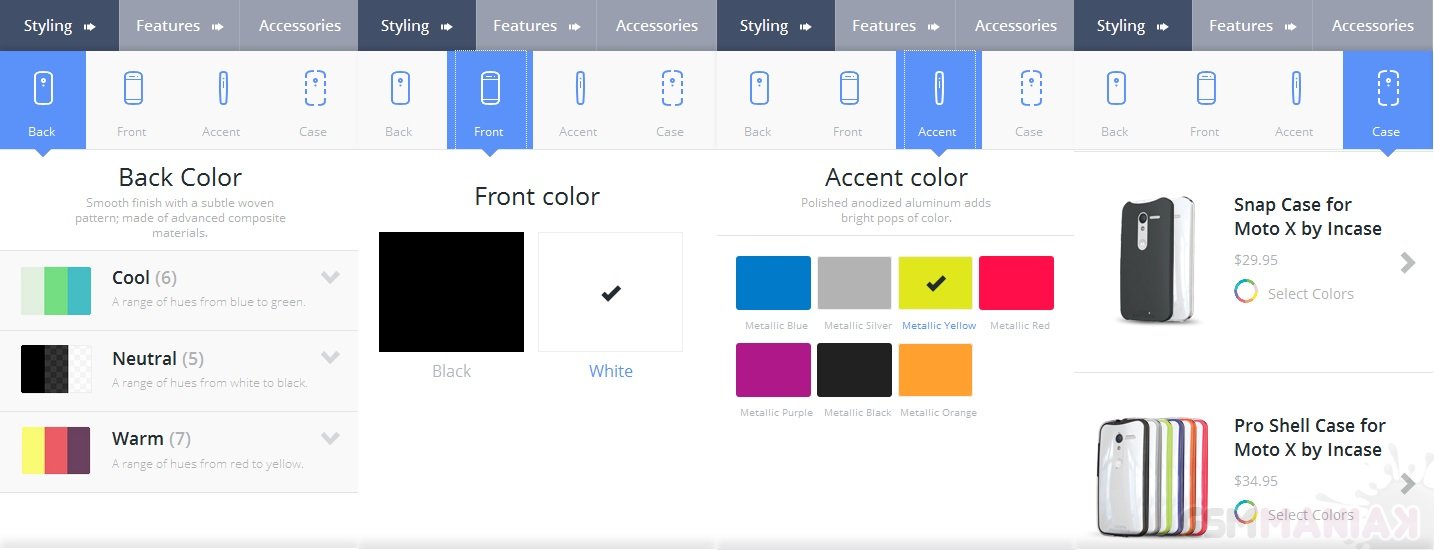Viewport: 1434px width, 550px height.
Task: Open the Accessories tab above the Snap Case listing
Action: click(1372, 25)
